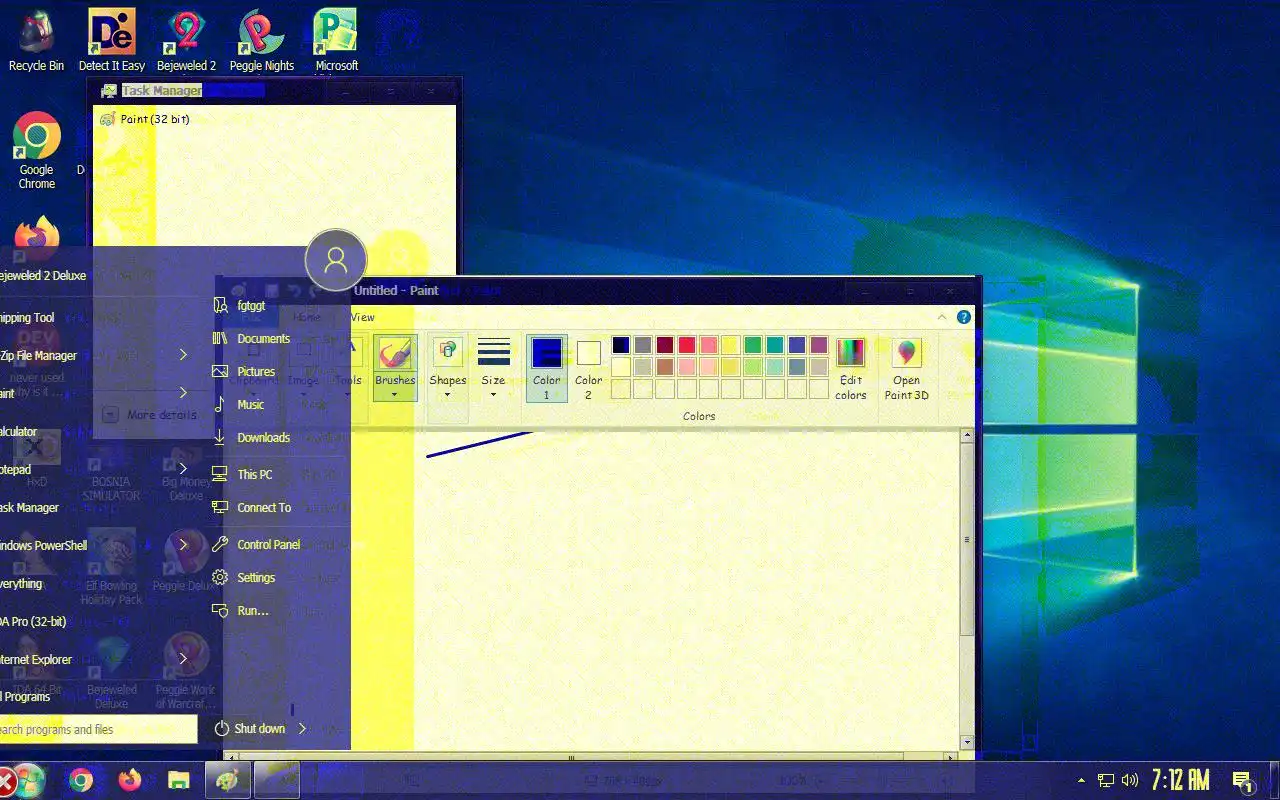The height and width of the screenshot is (800, 1280).
Task: Select the Peggle Nights desktop icon
Action: pos(262,42)
